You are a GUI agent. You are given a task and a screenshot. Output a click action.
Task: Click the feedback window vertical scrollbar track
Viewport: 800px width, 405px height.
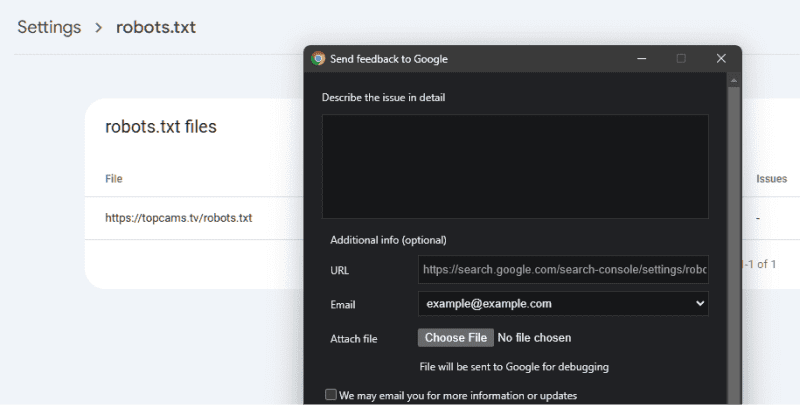(x=734, y=245)
